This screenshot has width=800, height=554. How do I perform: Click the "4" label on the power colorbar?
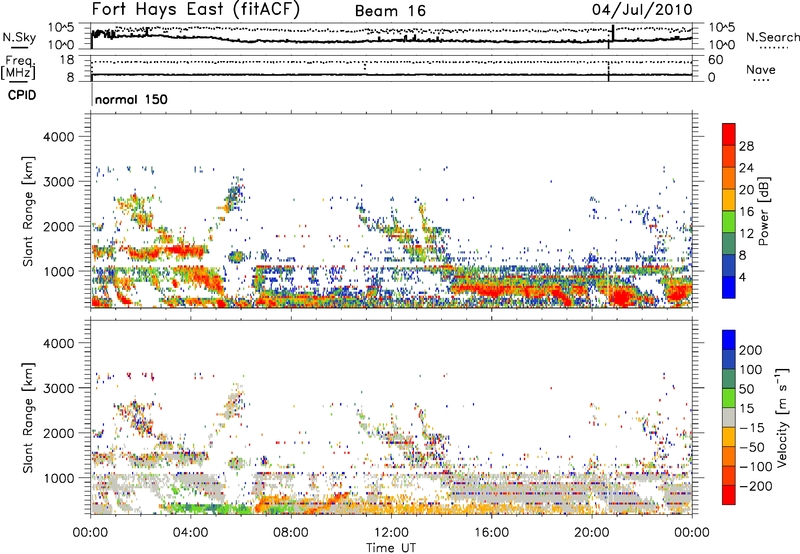pyautogui.click(x=742, y=278)
